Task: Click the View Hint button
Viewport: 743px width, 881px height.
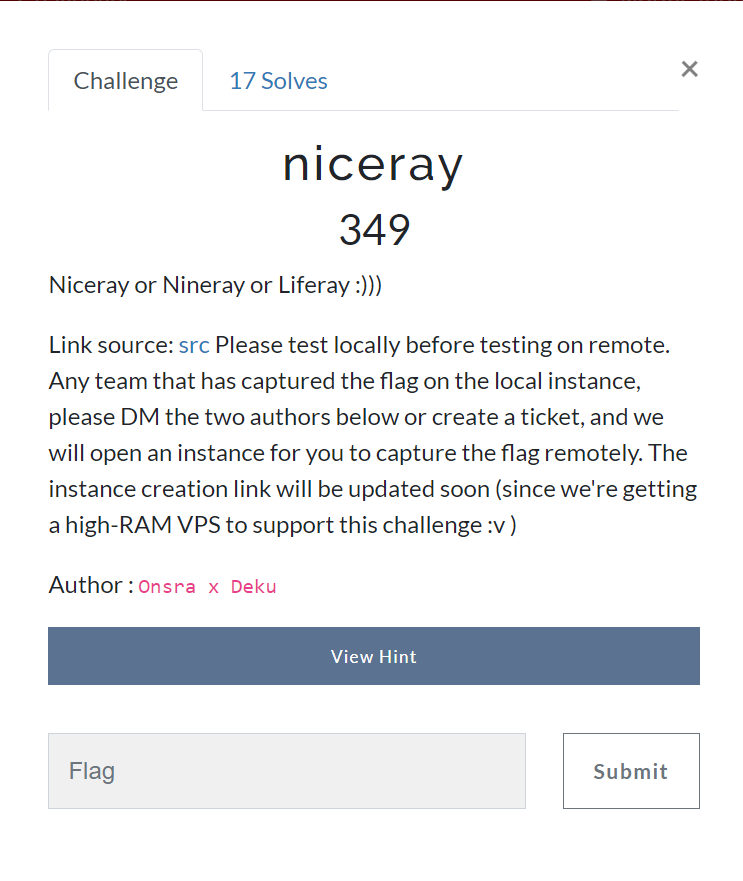Action: click(374, 656)
